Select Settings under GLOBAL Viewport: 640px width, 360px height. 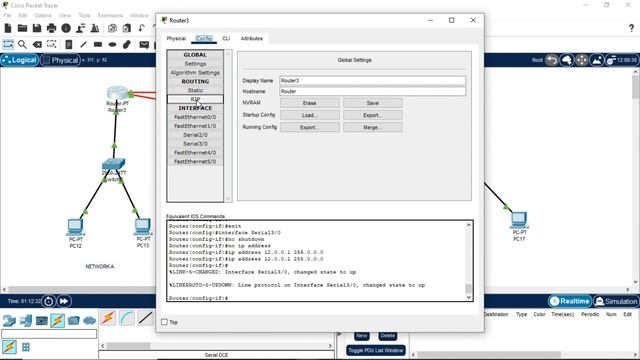pos(195,64)
